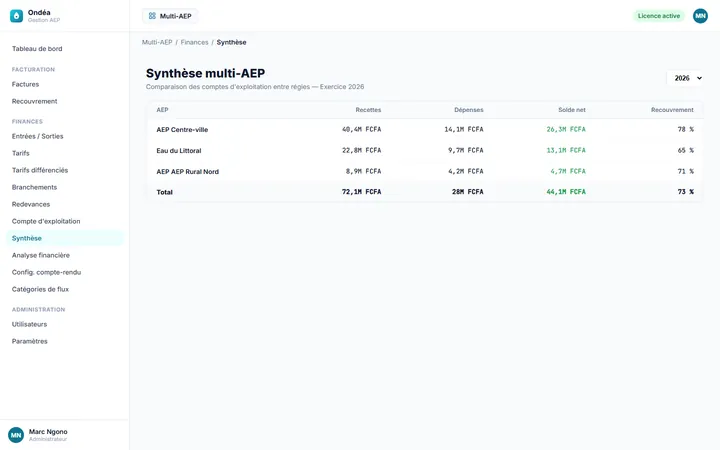This screenshot has height=450, width=720.
Task: Click the Solde net column header
Action: pos(572,110)
